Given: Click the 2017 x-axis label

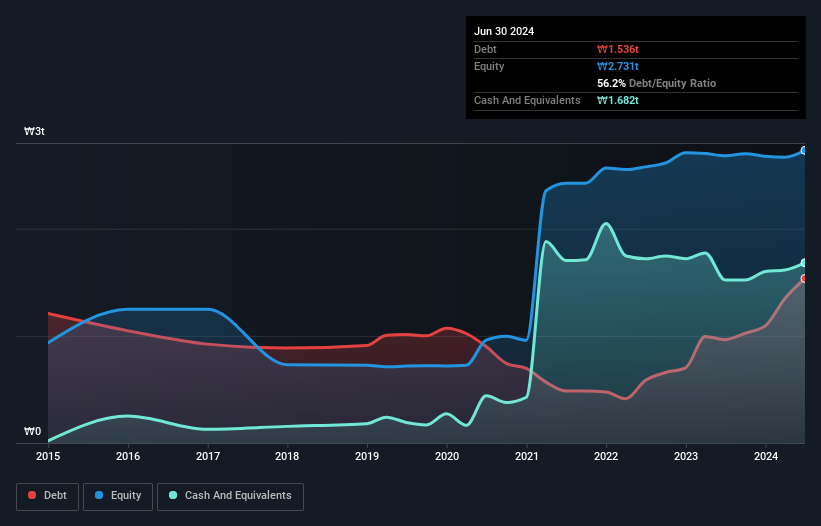Looking at the screenshot, I should coord(208,456).
